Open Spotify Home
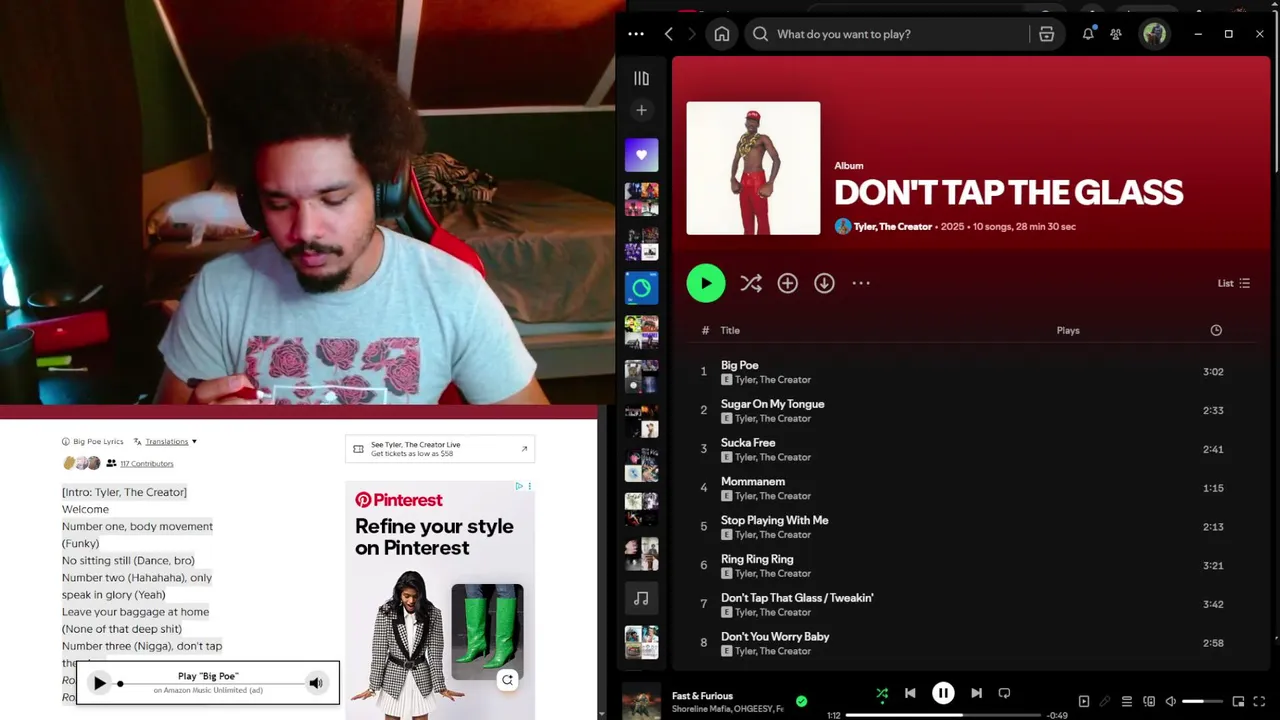Image resolution: width=1280 pixels, height=720 pixels. click(722, 34)
